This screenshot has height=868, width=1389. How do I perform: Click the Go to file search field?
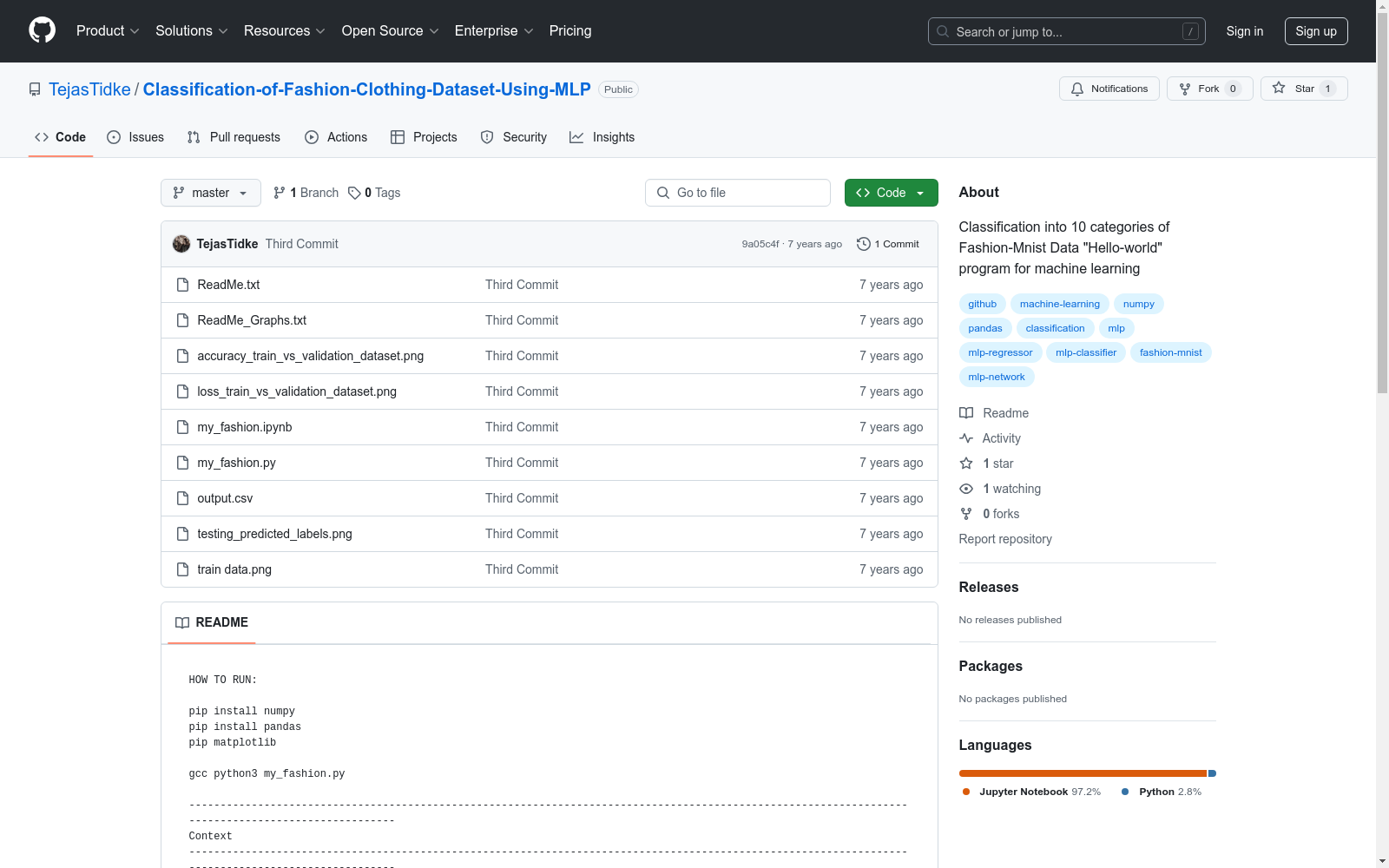[x=738, y=193]
